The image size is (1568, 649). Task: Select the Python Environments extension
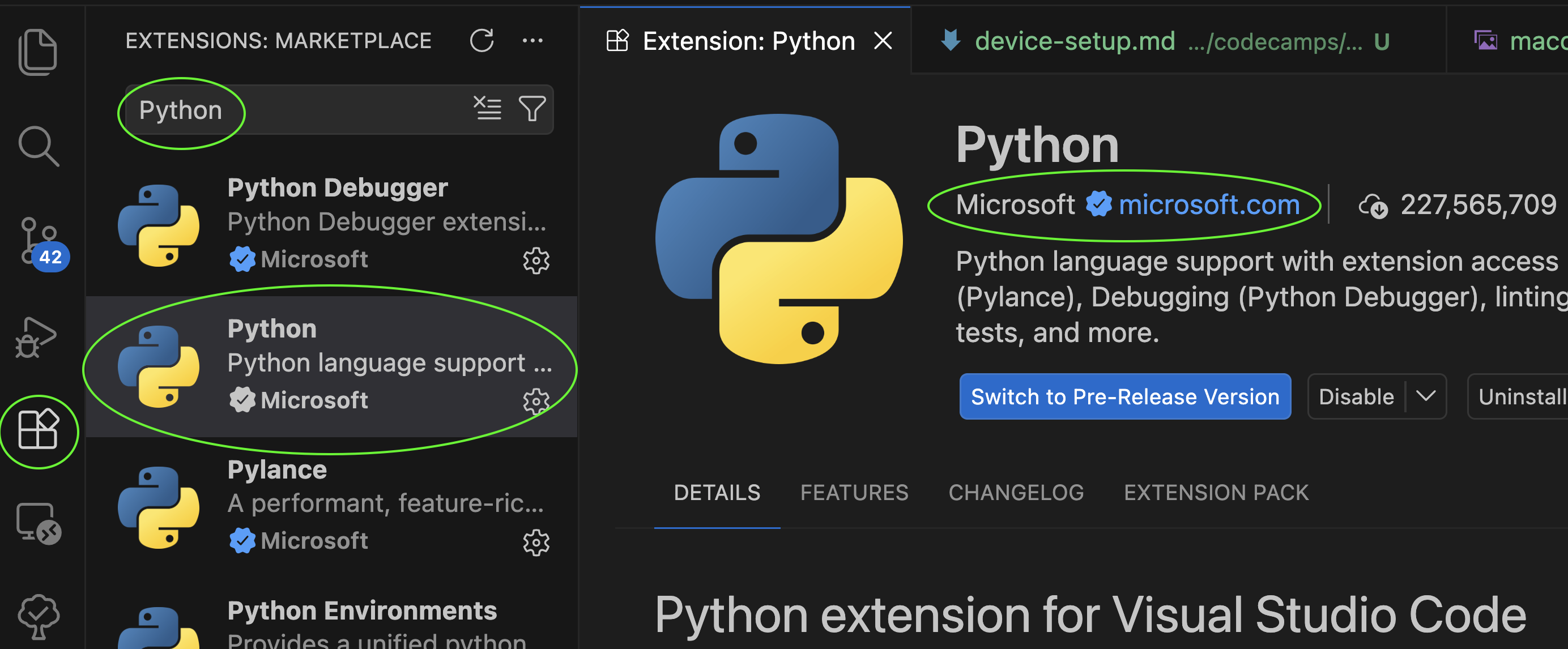[332, 614]
